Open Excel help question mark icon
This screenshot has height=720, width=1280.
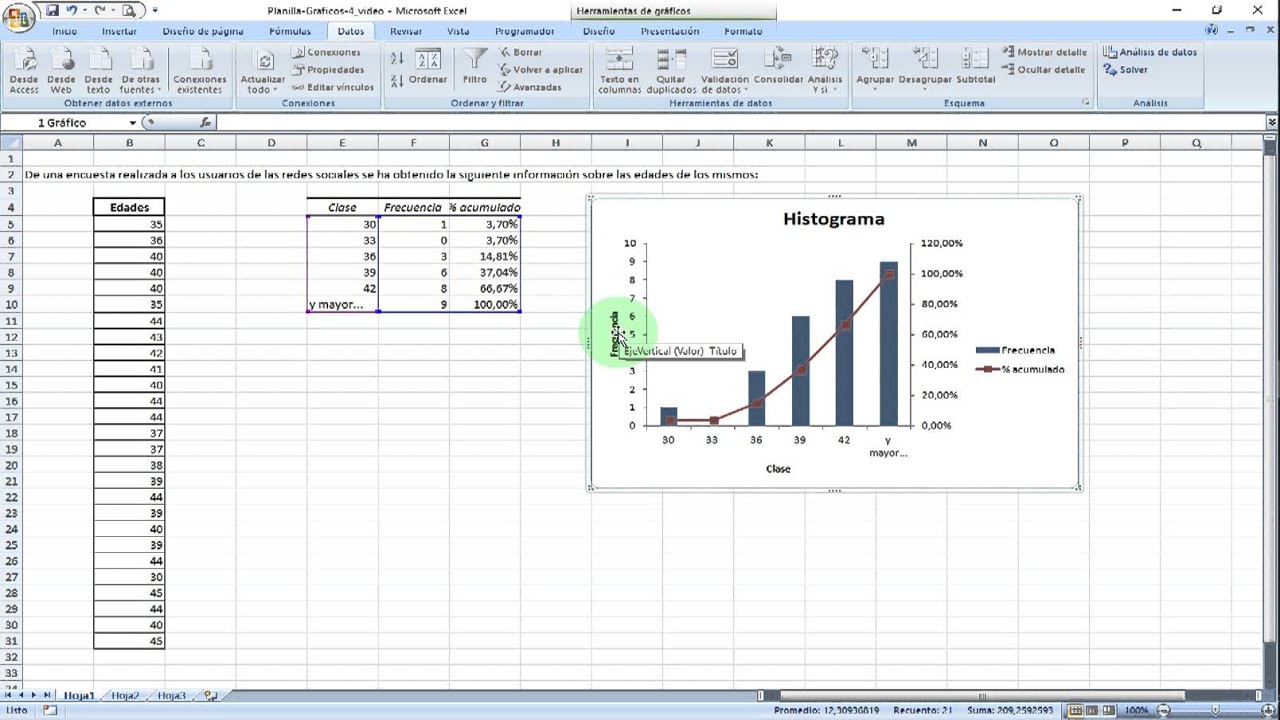(1213, 30)
